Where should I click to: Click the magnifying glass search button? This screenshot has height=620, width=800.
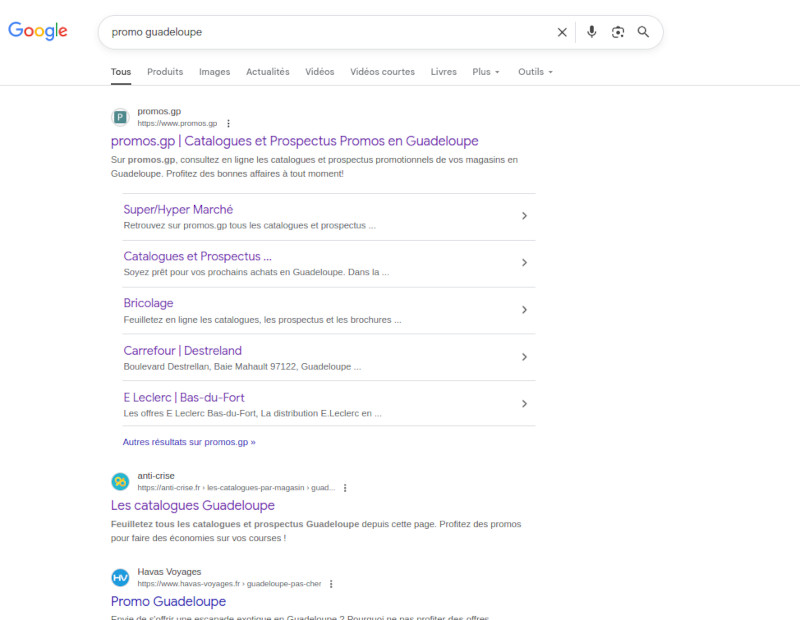[643, 32]
